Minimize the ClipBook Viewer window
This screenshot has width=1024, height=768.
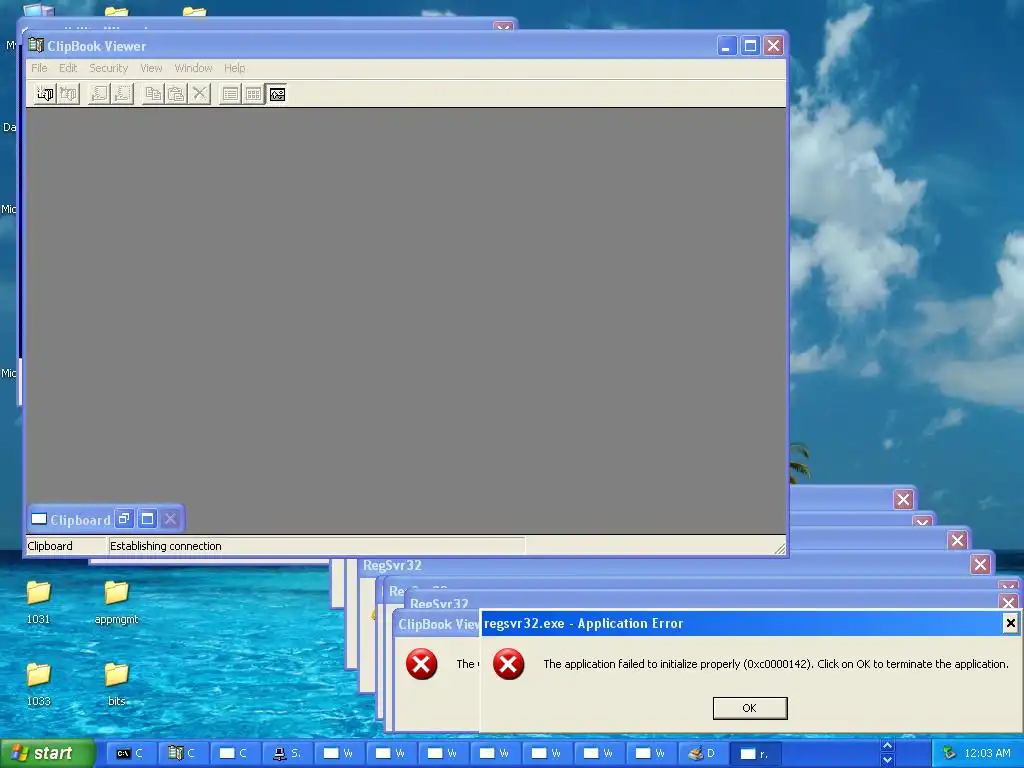pyautogui.click(x=726, y=46)
